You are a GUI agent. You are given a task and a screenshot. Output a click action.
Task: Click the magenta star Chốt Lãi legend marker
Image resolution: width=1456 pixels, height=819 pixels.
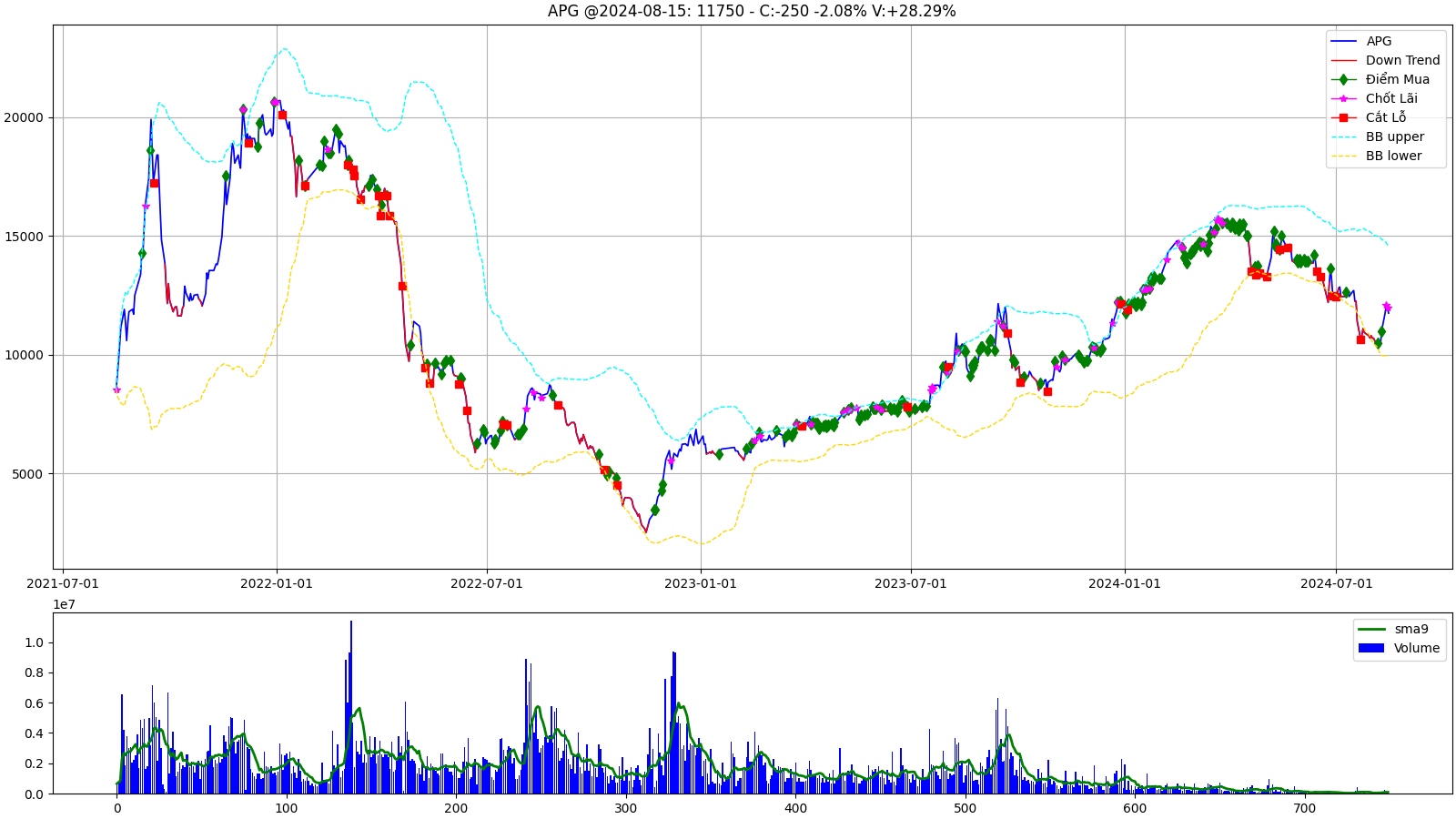(1343, 98)
